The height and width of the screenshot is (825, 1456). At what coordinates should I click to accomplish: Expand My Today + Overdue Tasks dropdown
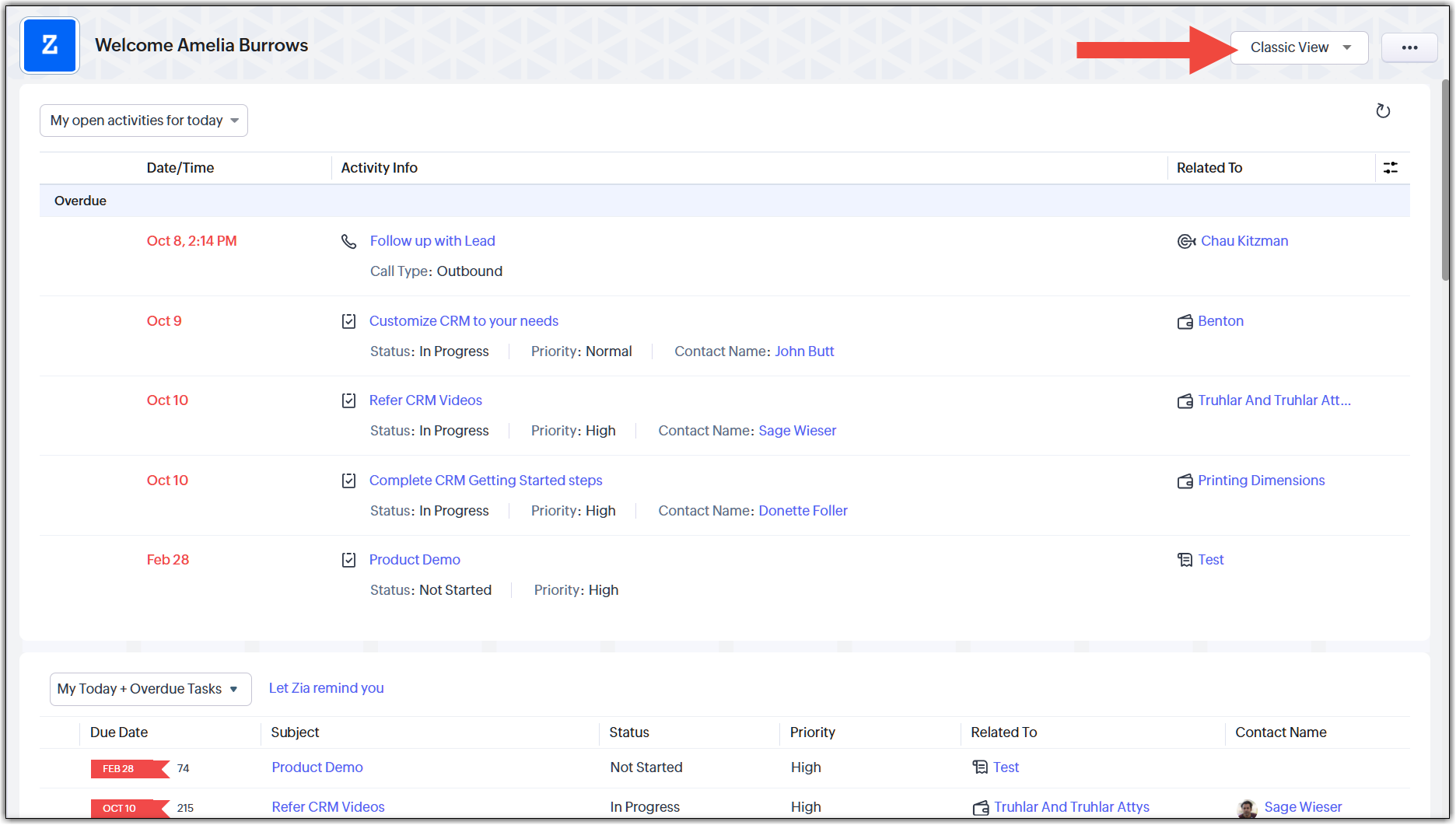click(x=150, y=689)
